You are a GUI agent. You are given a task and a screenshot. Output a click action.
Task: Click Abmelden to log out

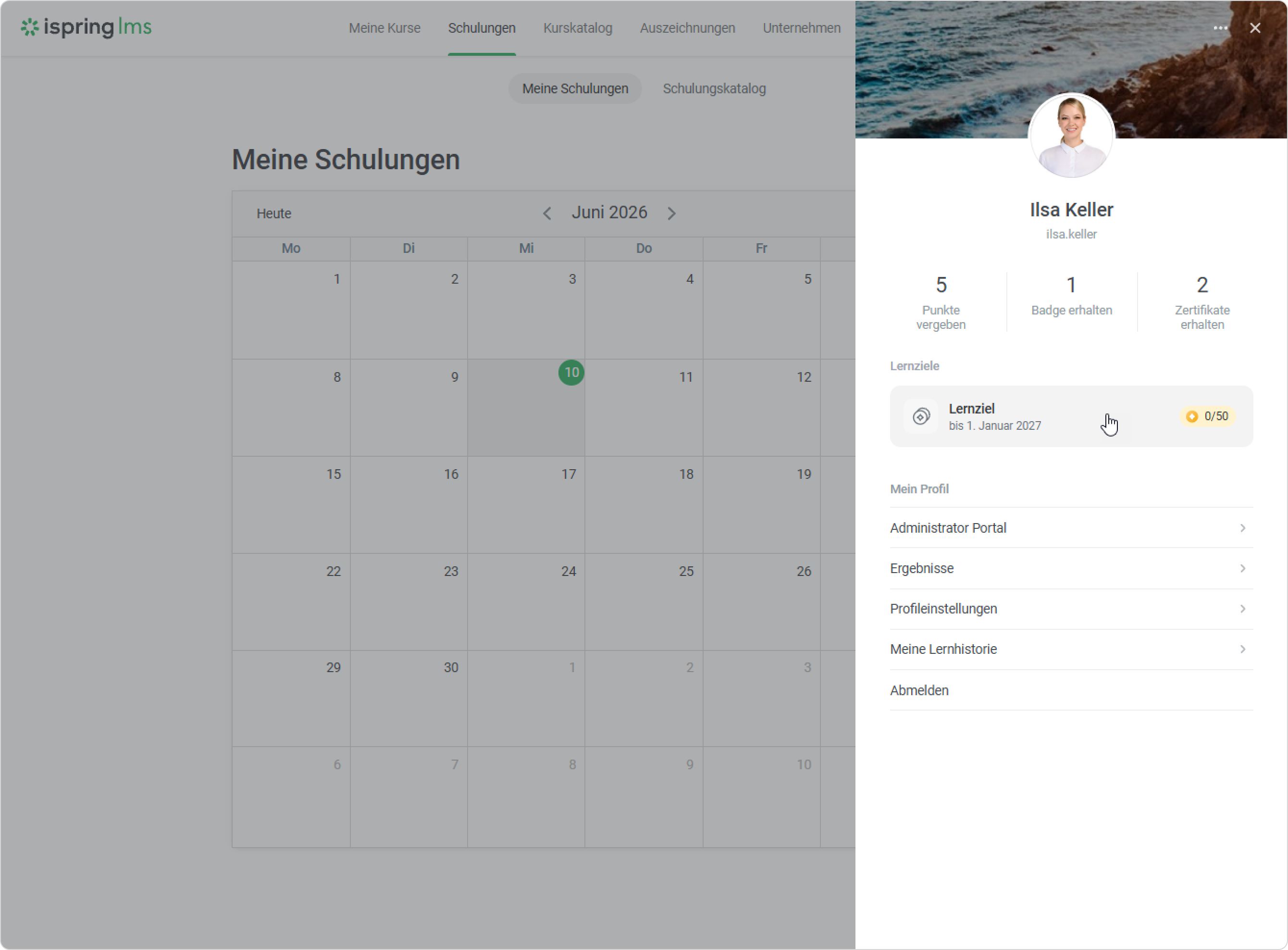click(1071, 690)
